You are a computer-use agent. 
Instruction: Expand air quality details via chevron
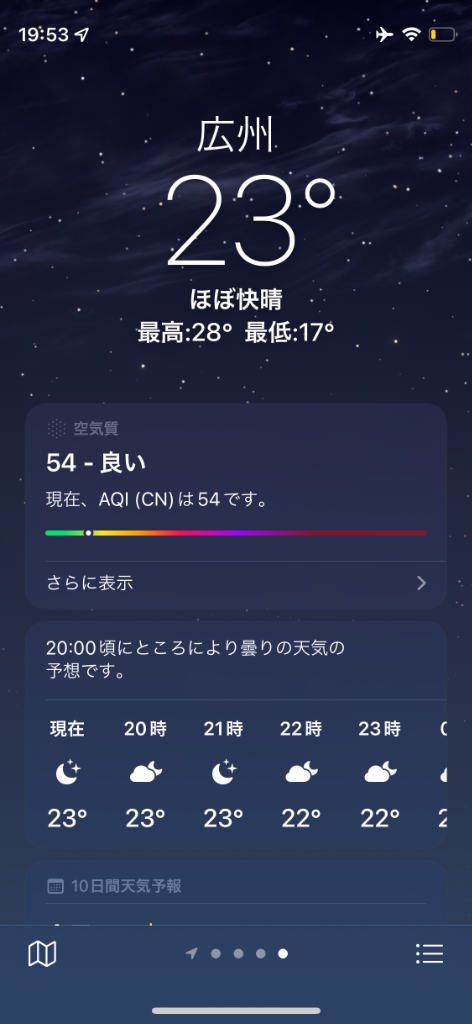pyautogui.click(x=422, y=583)
